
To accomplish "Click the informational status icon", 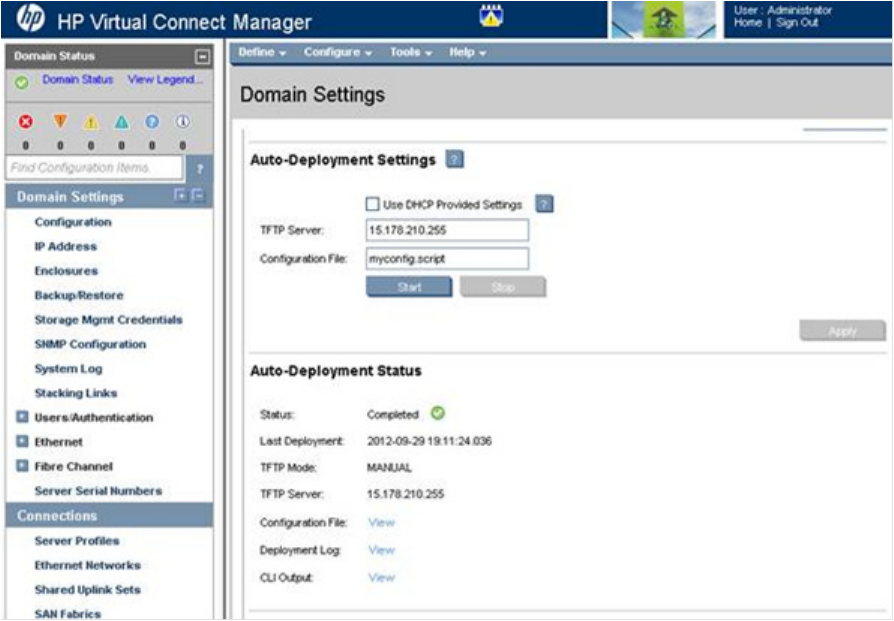I will pyautogui.click(x=182, y=121).
